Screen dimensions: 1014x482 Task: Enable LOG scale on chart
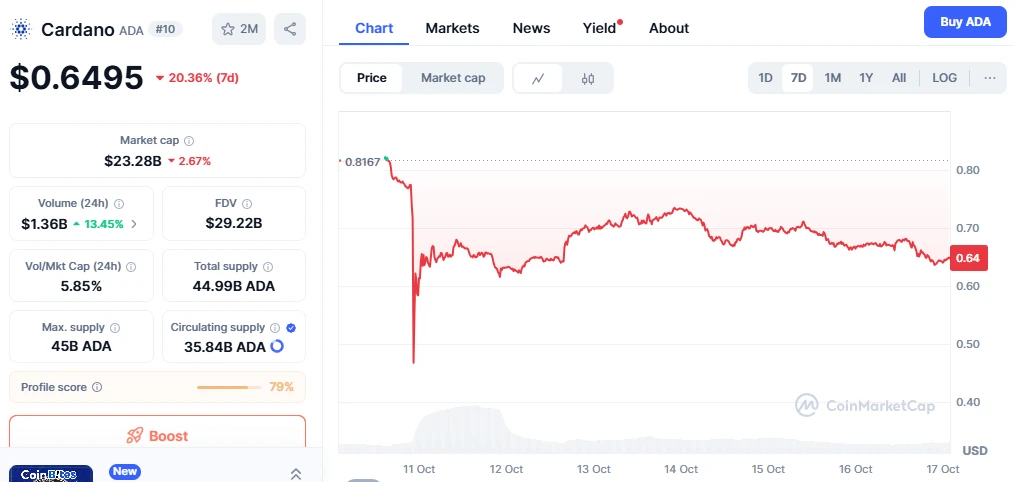pyautogui.click(x=944, y=78)
